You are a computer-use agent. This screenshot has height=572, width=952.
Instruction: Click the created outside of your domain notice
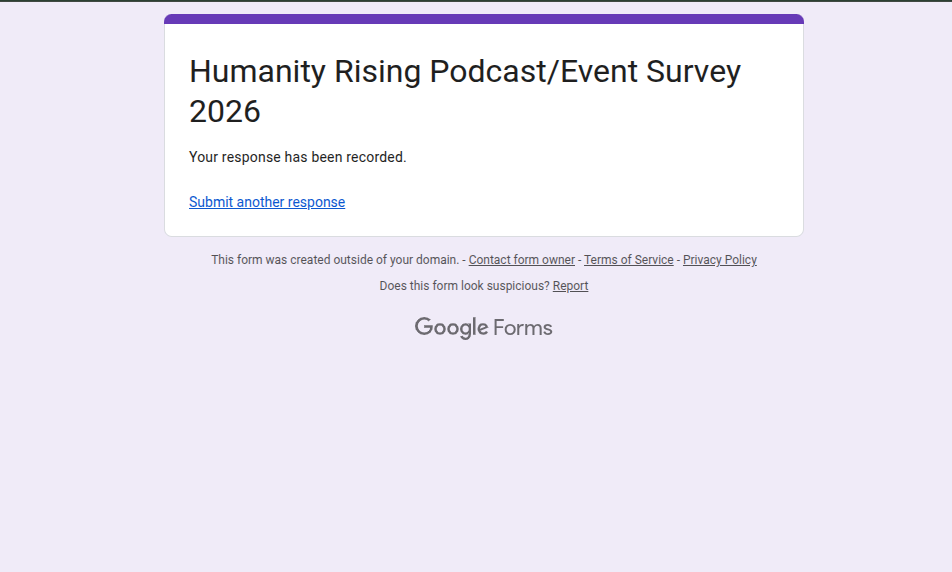click(335, 260)
